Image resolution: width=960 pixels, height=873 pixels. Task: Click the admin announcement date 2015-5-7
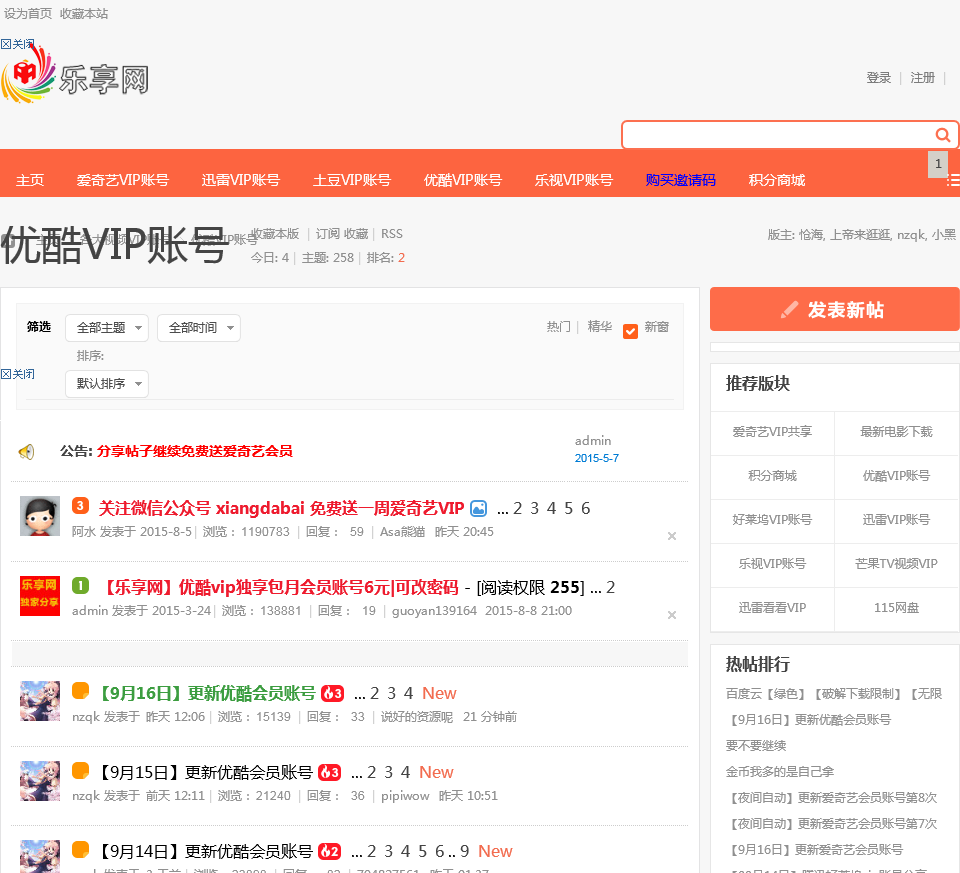point(596,459)
